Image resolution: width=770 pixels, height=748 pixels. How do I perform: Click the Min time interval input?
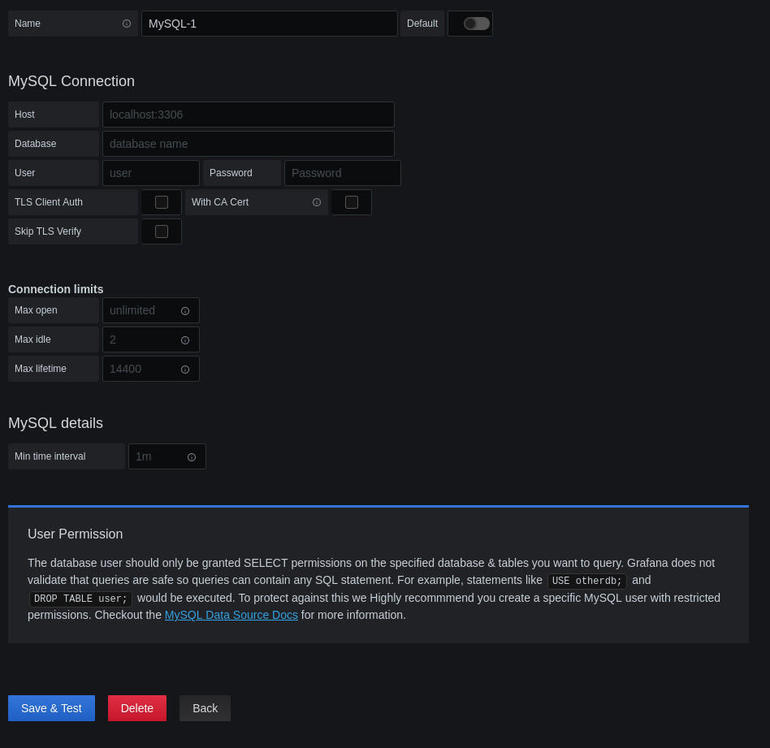click(x=167, y=457)
